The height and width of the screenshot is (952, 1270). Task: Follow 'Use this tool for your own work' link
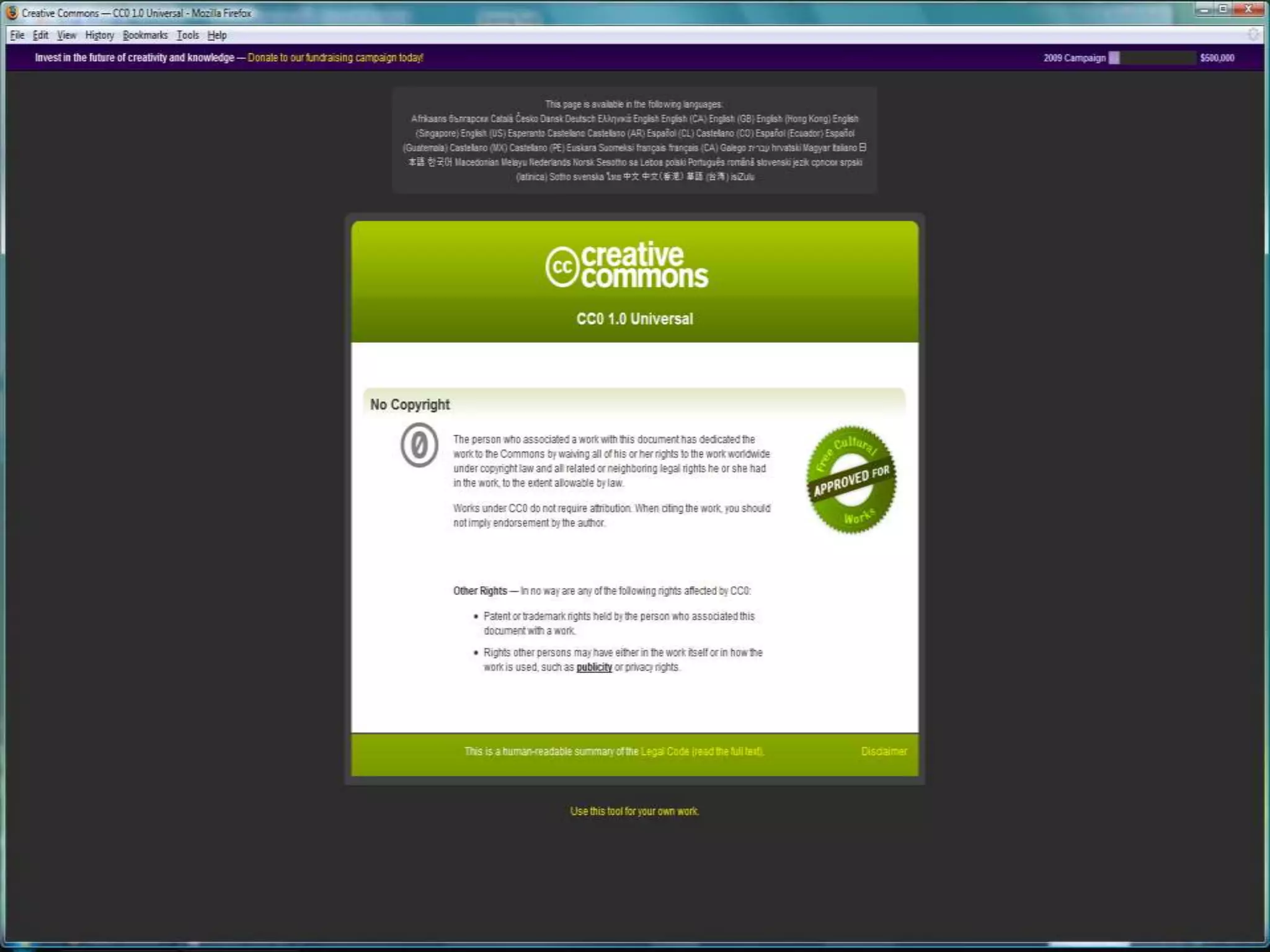coord(634,811)
